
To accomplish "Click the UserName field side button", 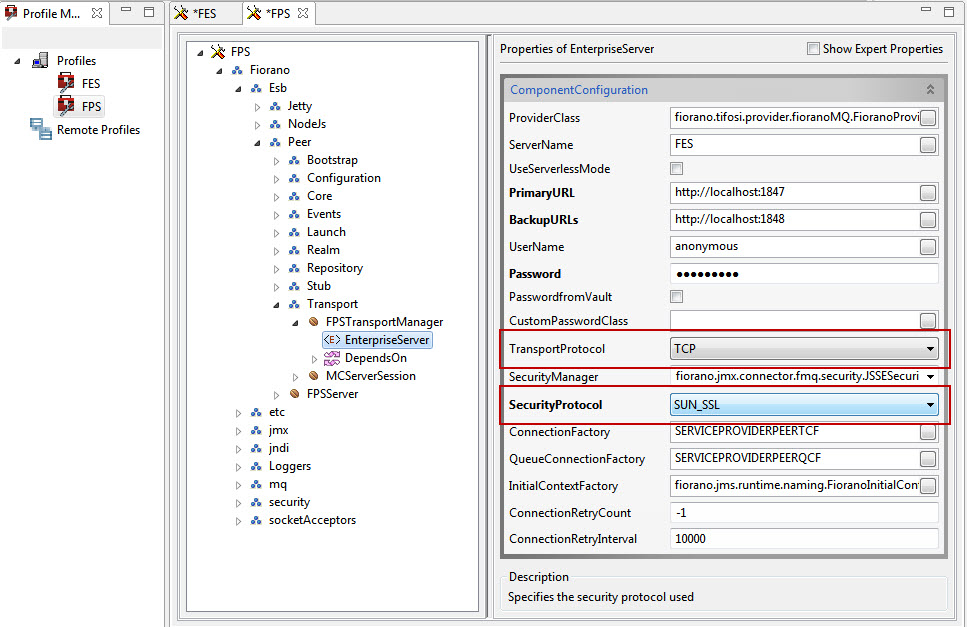I will (x=928, y=247).
